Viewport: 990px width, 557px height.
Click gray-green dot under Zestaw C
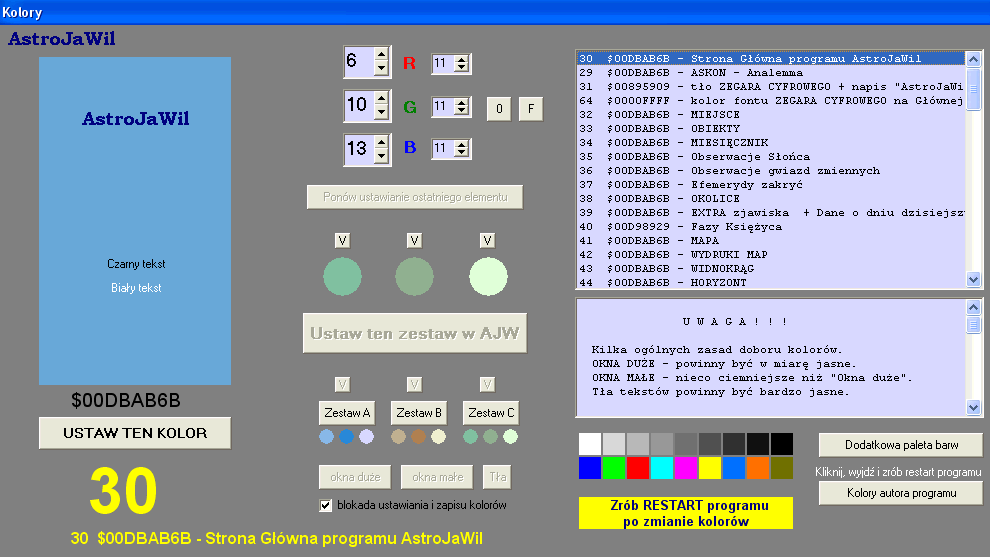(491, 436)
